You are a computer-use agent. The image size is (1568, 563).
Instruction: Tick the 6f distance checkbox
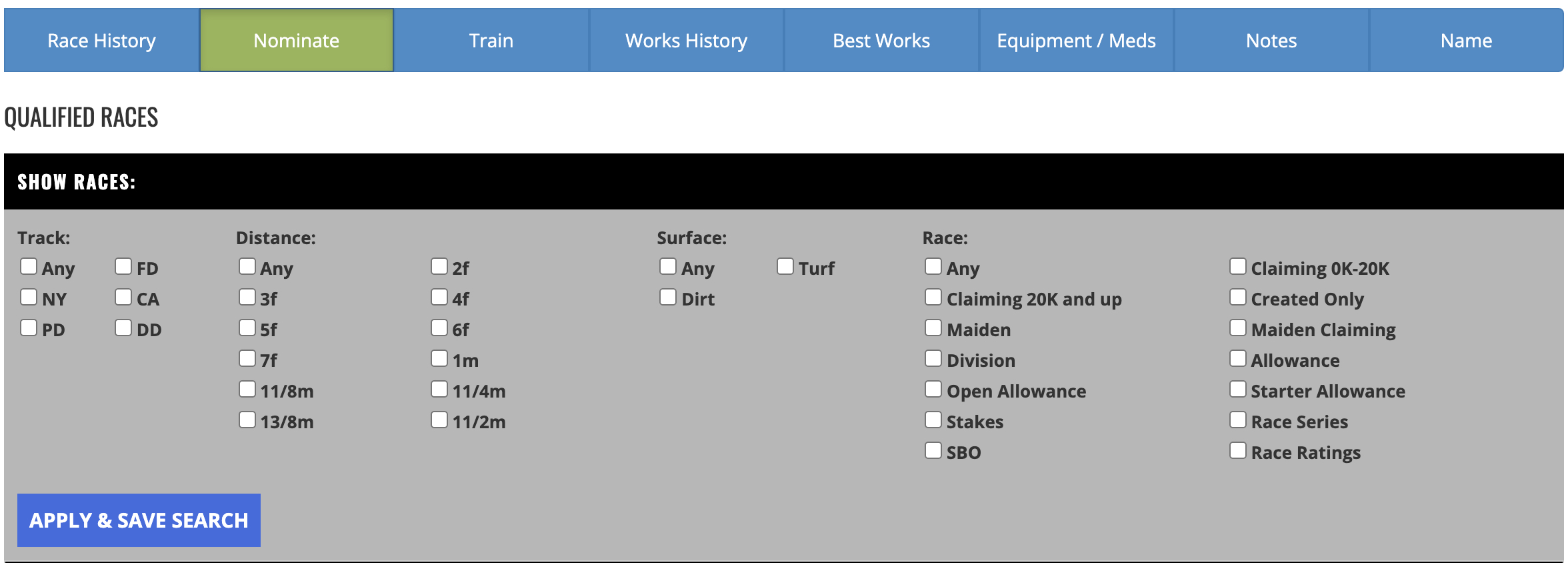439,328
